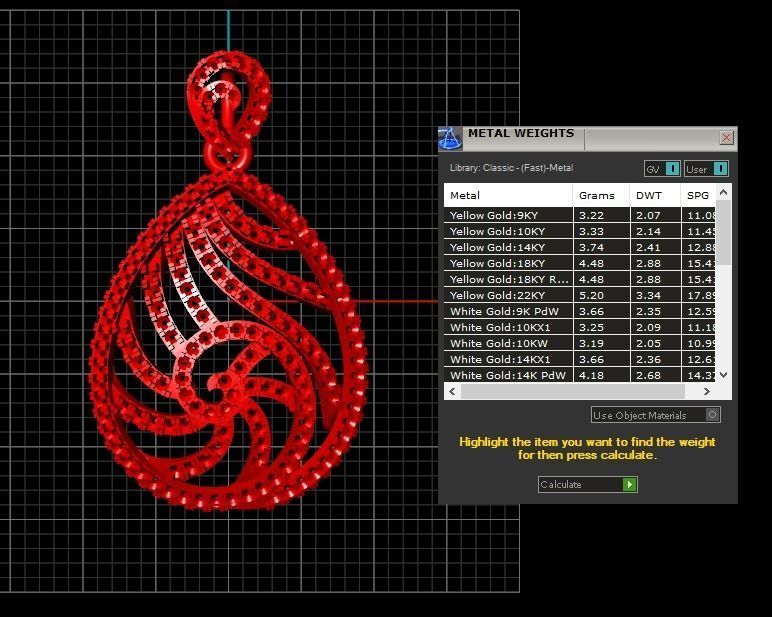
Task: Select the White Gold:14KX1 row
Action: (x=580, y=359)
